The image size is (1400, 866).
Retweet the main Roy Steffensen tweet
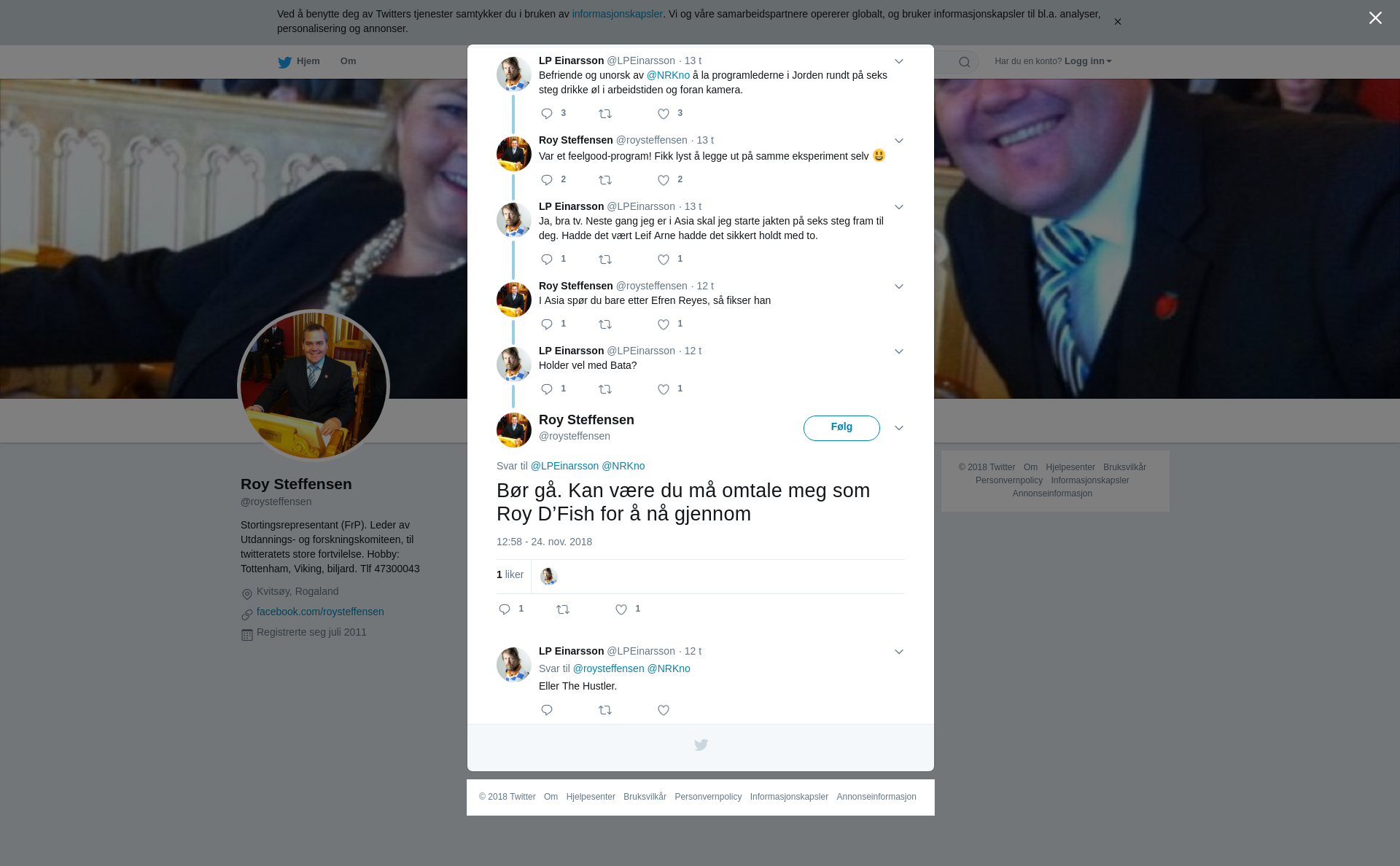(x=563, y=609)
